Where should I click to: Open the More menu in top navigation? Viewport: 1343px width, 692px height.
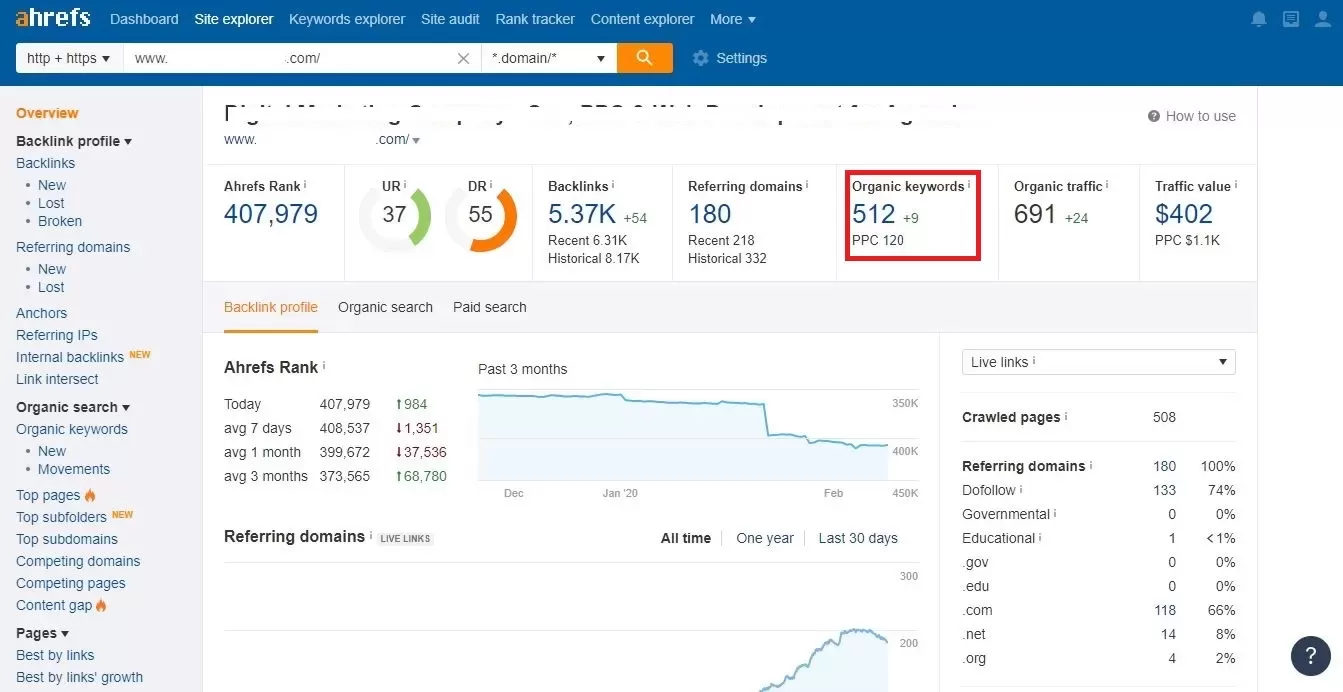tap(733, 19)
